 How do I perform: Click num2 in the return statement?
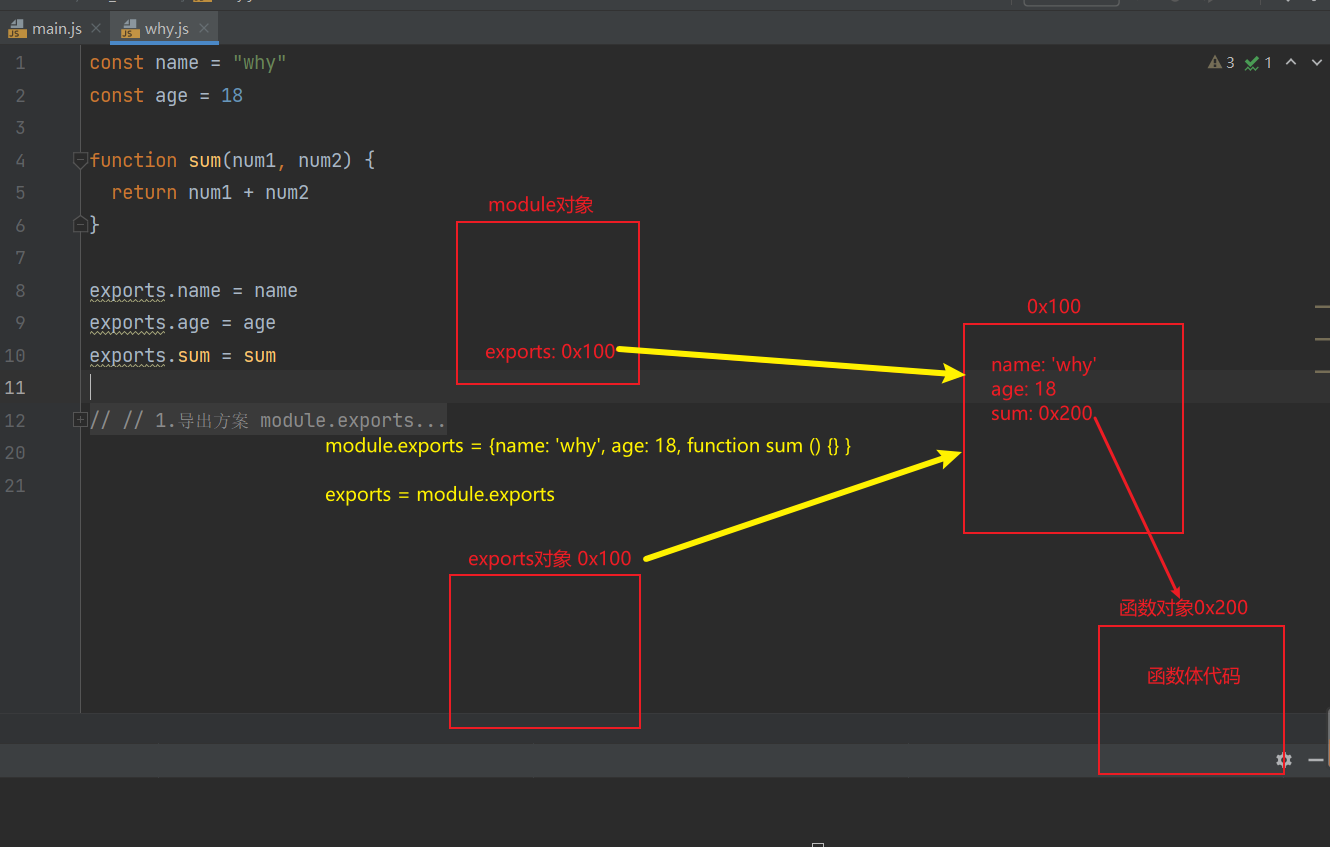(x=287, y=193)
